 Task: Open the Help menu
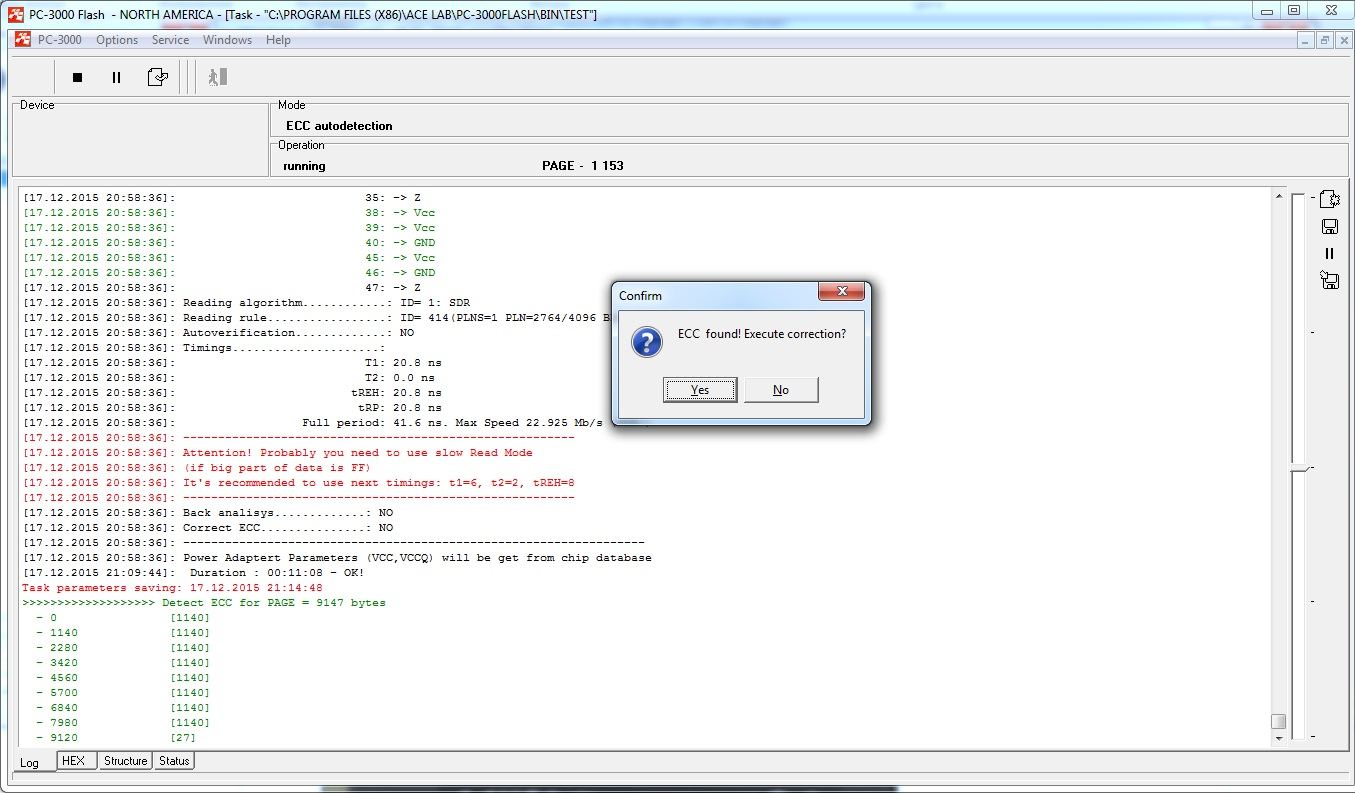pyautogui.click(x=278, y=40)
